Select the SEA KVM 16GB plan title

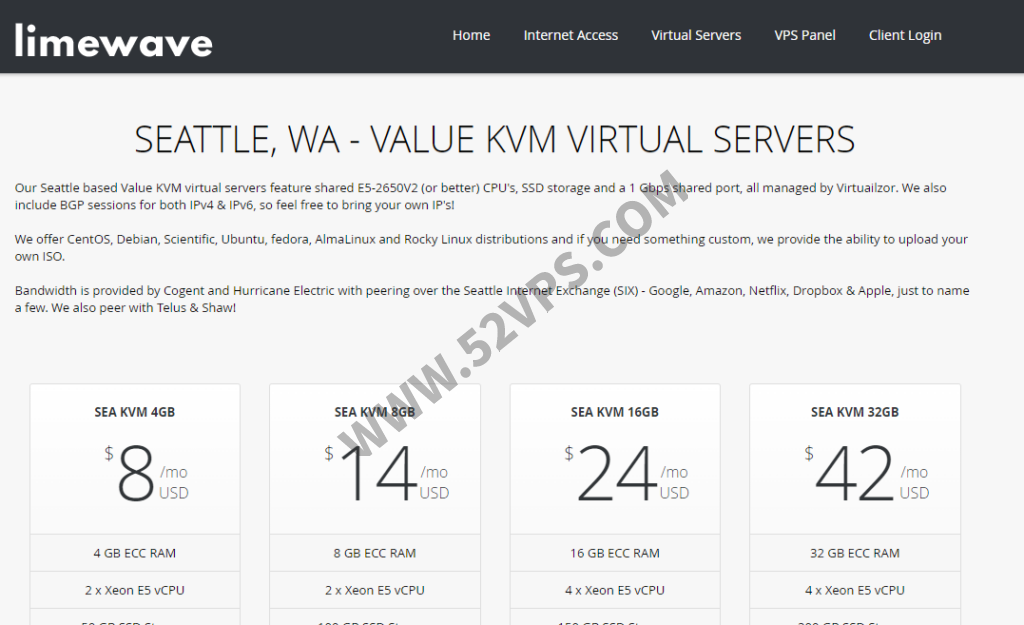pyautogui.click(x=615, y=412)
